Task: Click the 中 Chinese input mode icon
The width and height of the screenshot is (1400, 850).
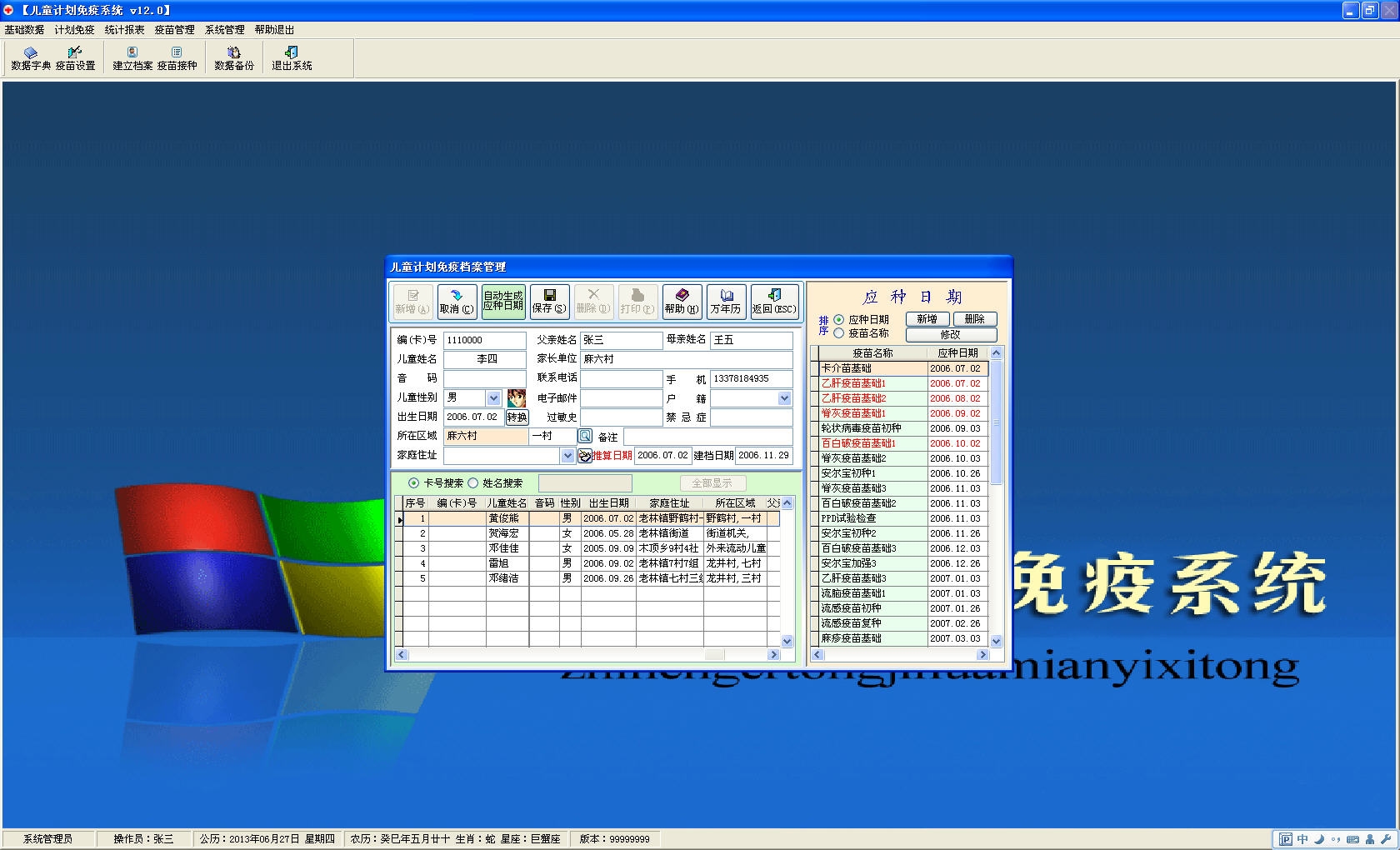Action: pyautogui.click(x=1302, y=839)
